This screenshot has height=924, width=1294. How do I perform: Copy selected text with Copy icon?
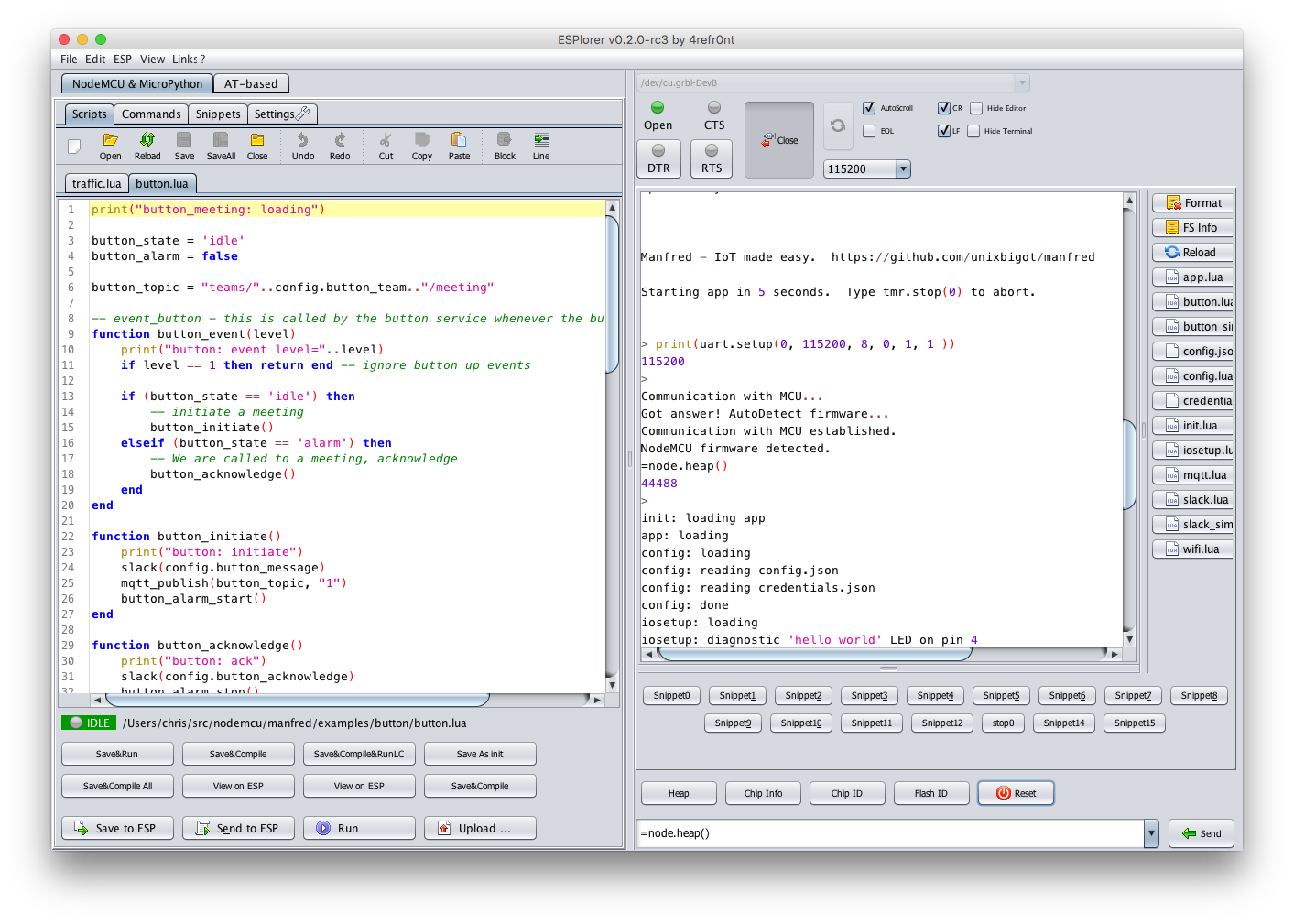[x=422, y=146]
